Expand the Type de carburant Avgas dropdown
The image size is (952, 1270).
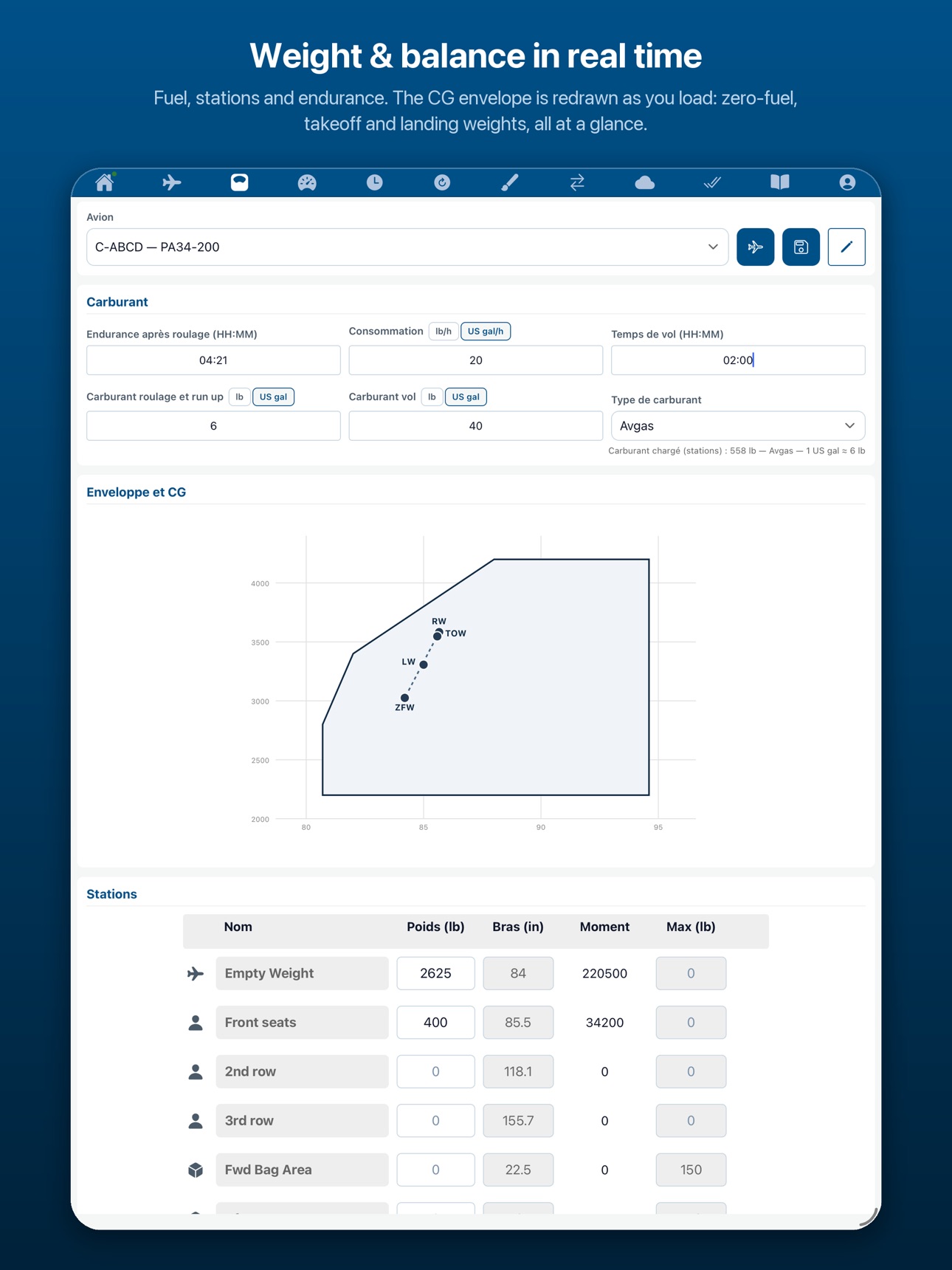coord(738,426)
